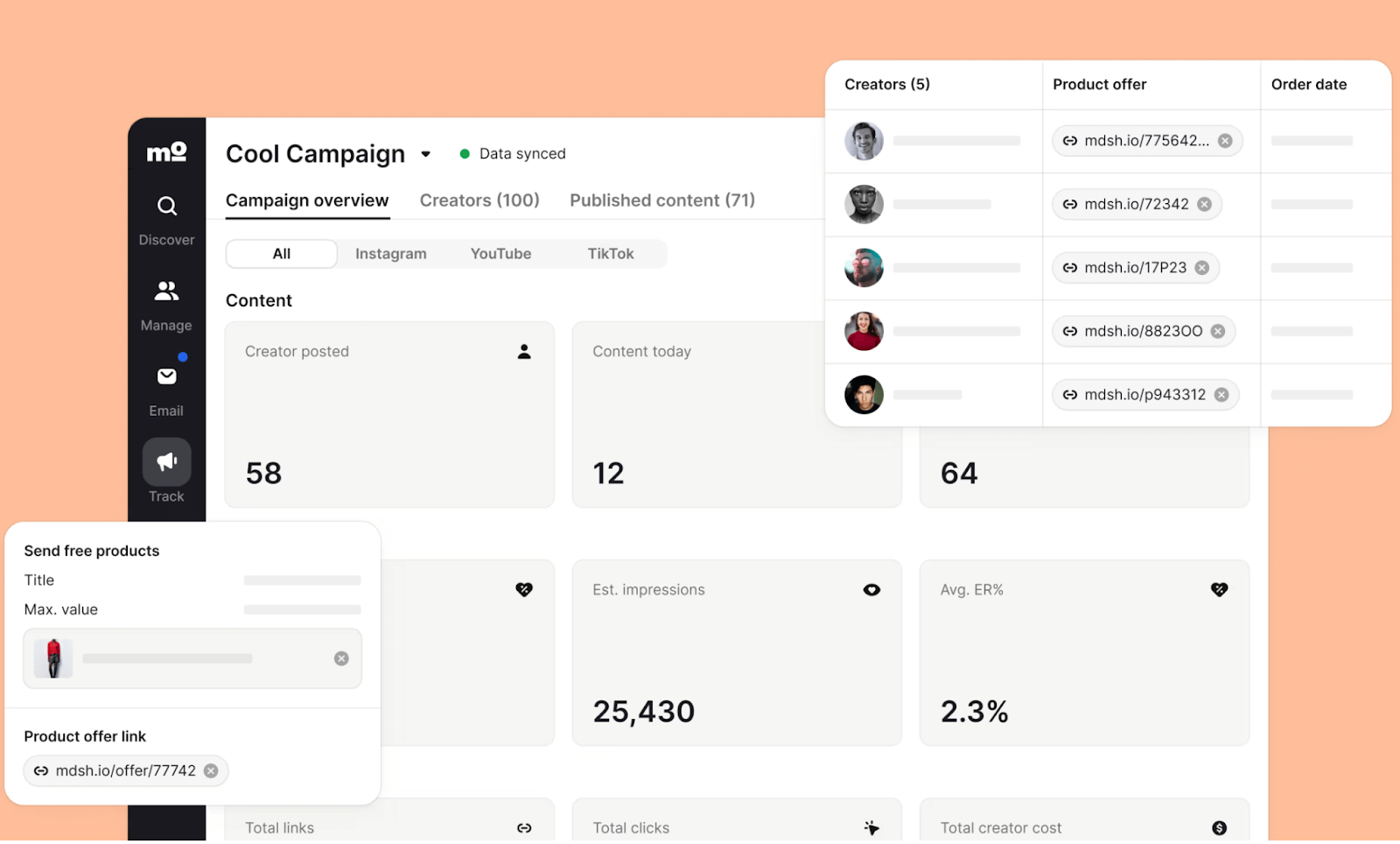Click cursor icon on Total clicks card
The image size is (1400, 844).
coord(871,828)
